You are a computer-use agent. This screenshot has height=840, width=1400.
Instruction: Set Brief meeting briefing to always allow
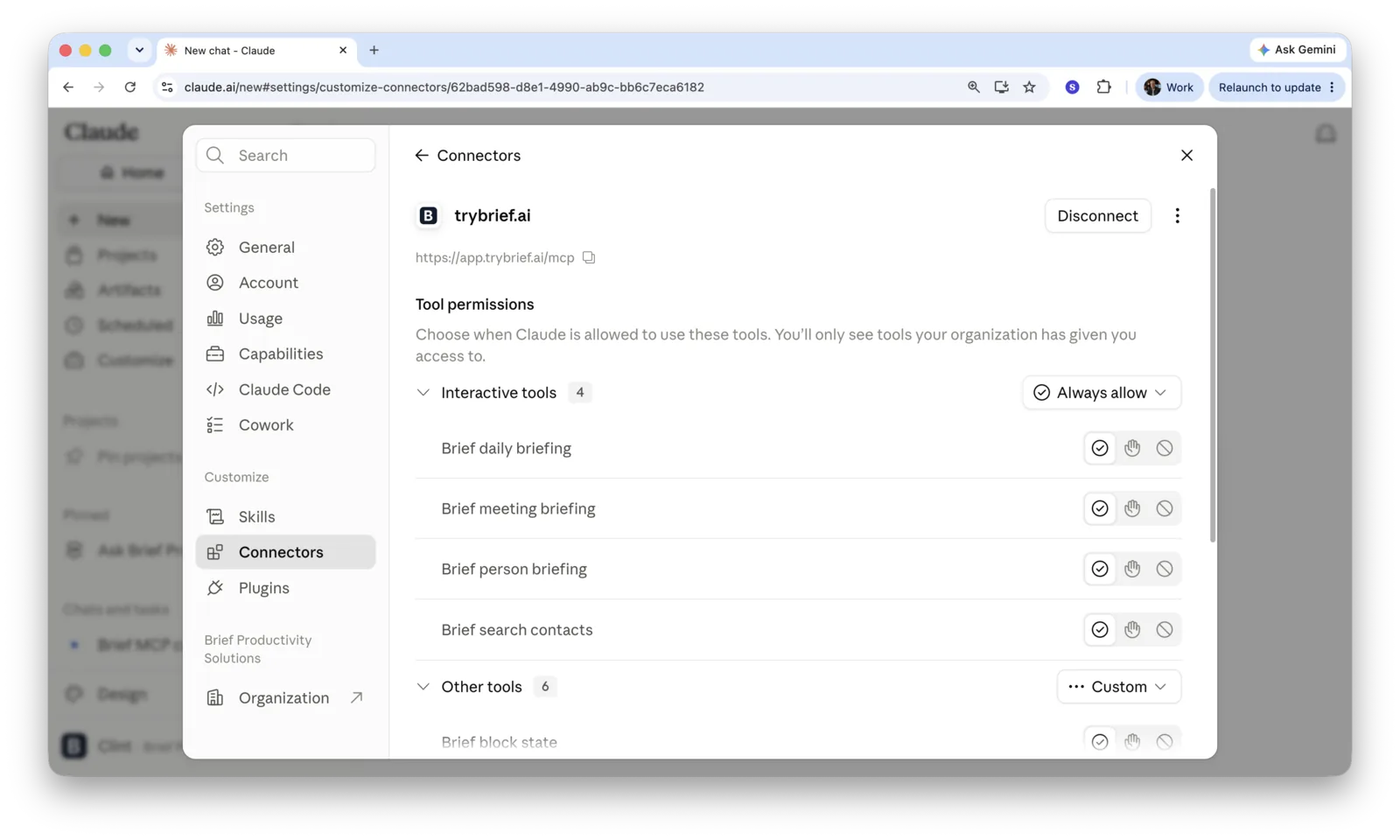tap(1100, 509)
